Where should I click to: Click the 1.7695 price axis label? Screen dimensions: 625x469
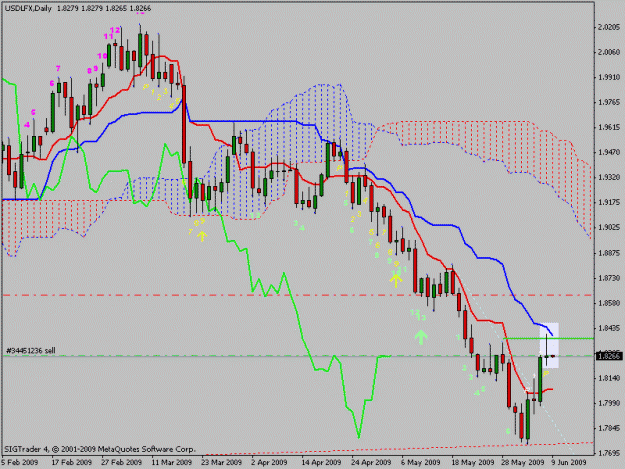(609, 453)
